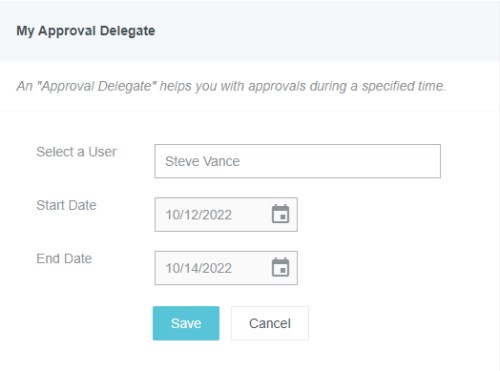Click the word Cancel on white button
Viewport: 500px width, 371px height.
tap(270, 323)
